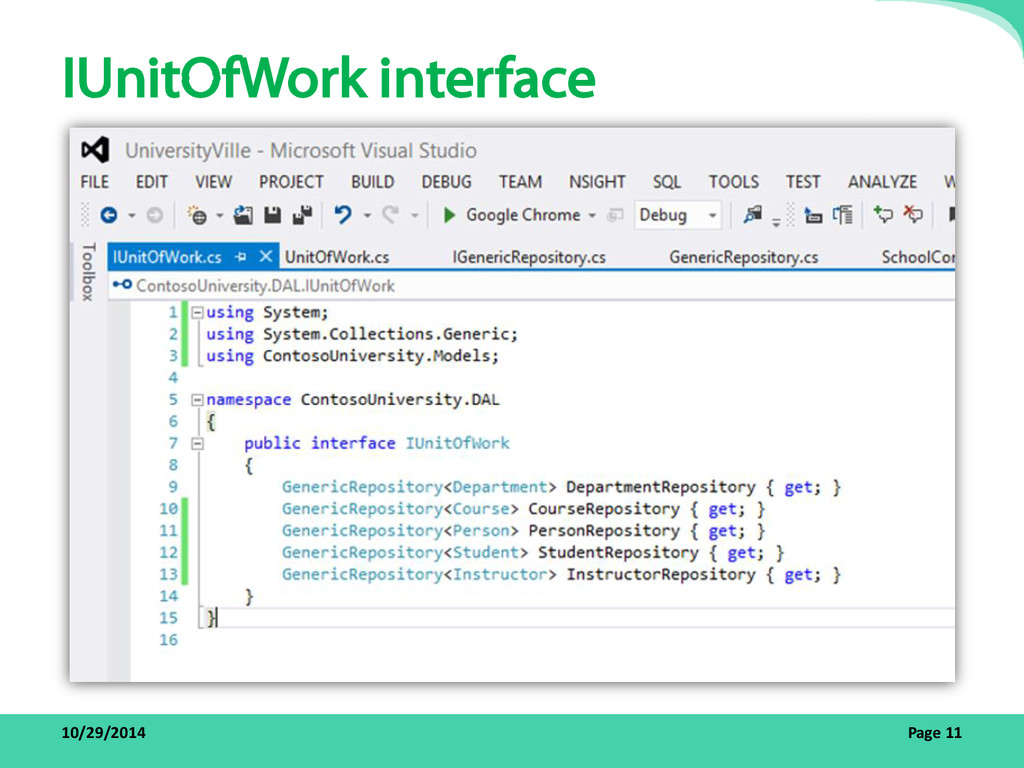Click the ContosoUniversity.DAL.IUnitOfWork navigation box
This screenshot has height=768, width=1024.
tap(531, 285)
